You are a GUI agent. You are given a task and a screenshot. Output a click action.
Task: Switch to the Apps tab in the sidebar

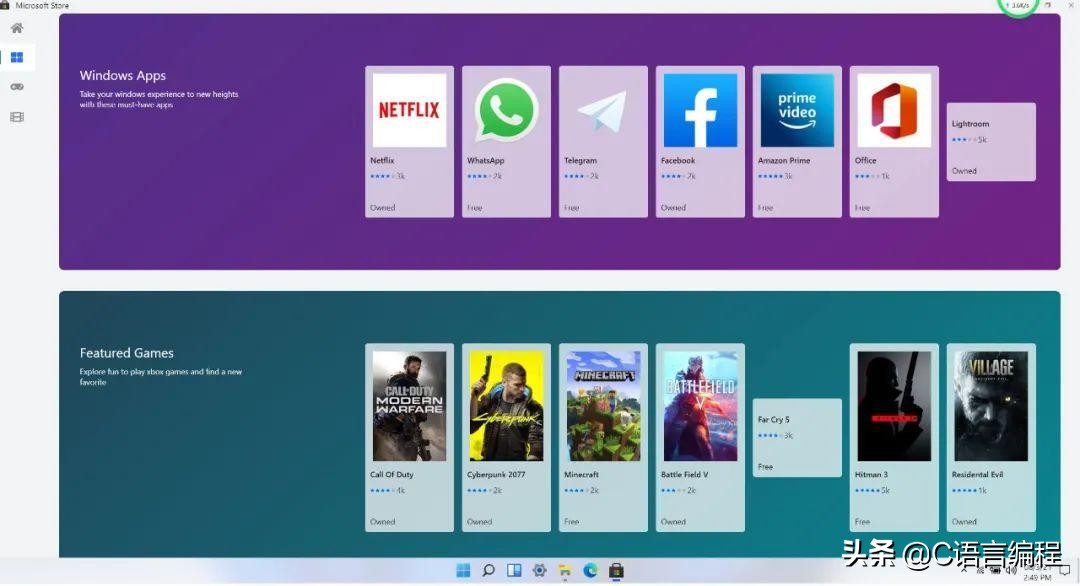coord(16,57)
